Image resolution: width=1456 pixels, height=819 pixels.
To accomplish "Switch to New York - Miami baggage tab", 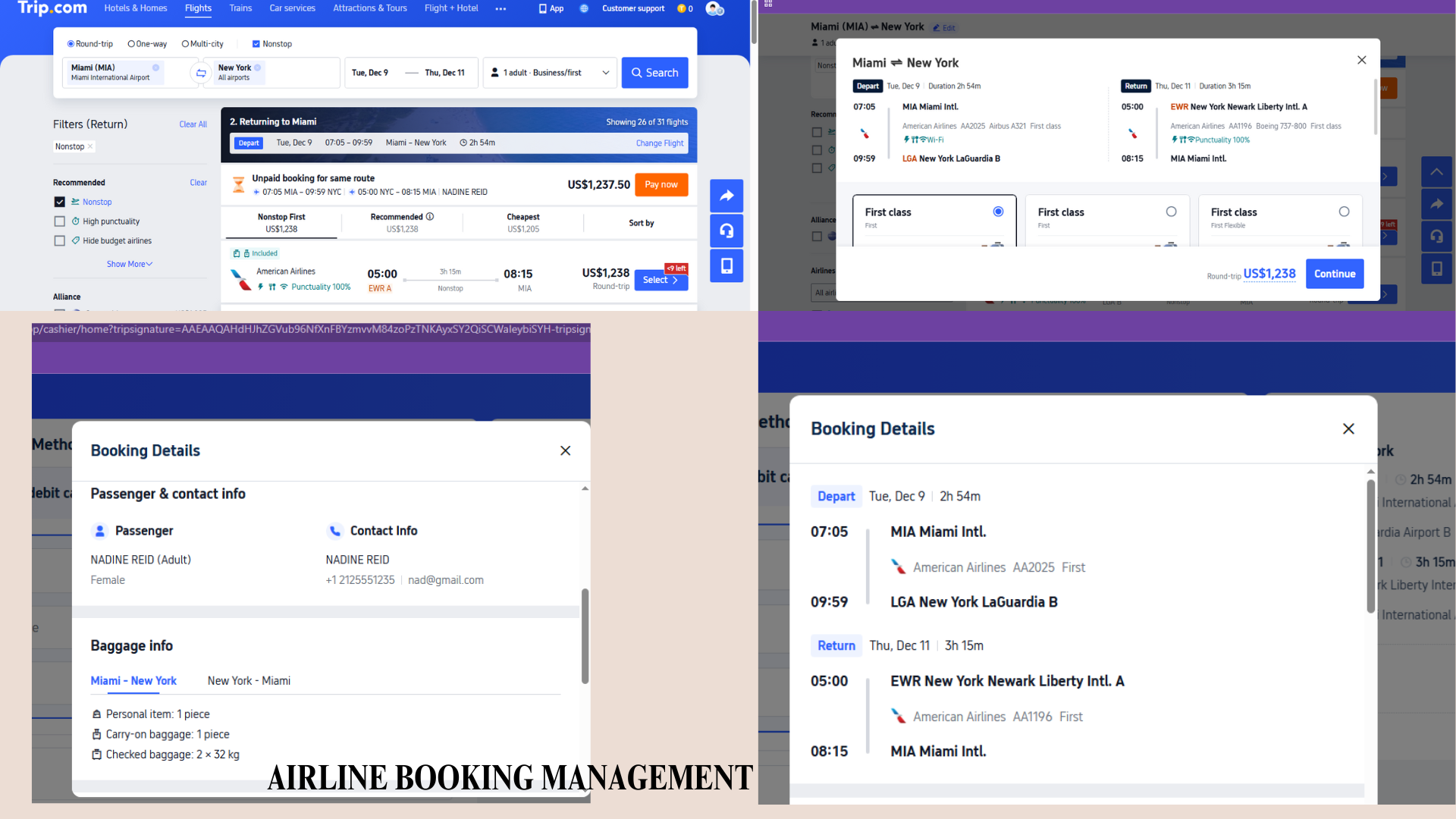I will pos(249,681).
